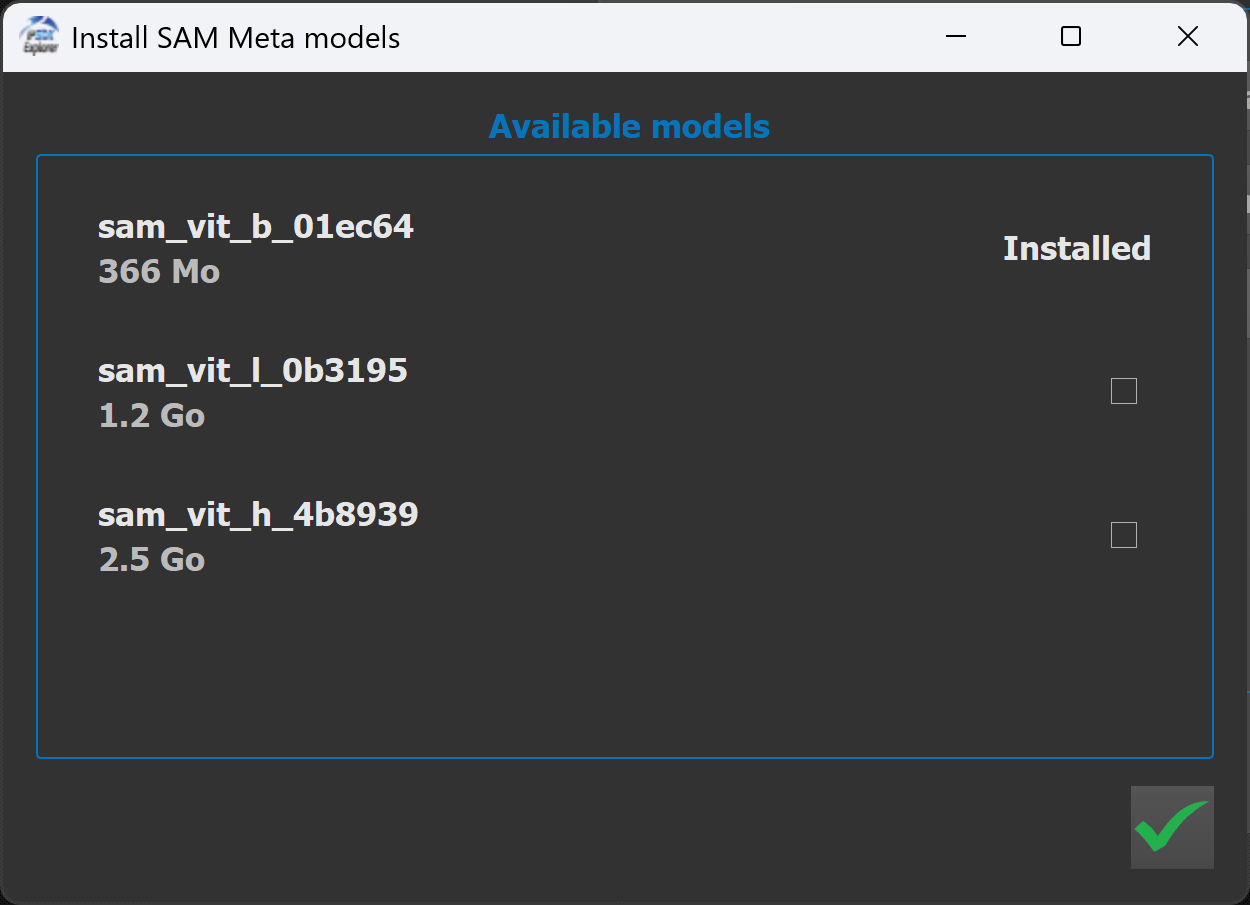
Task: Click the PSIX Explorer icon in title bar
Action: point(40,38)
